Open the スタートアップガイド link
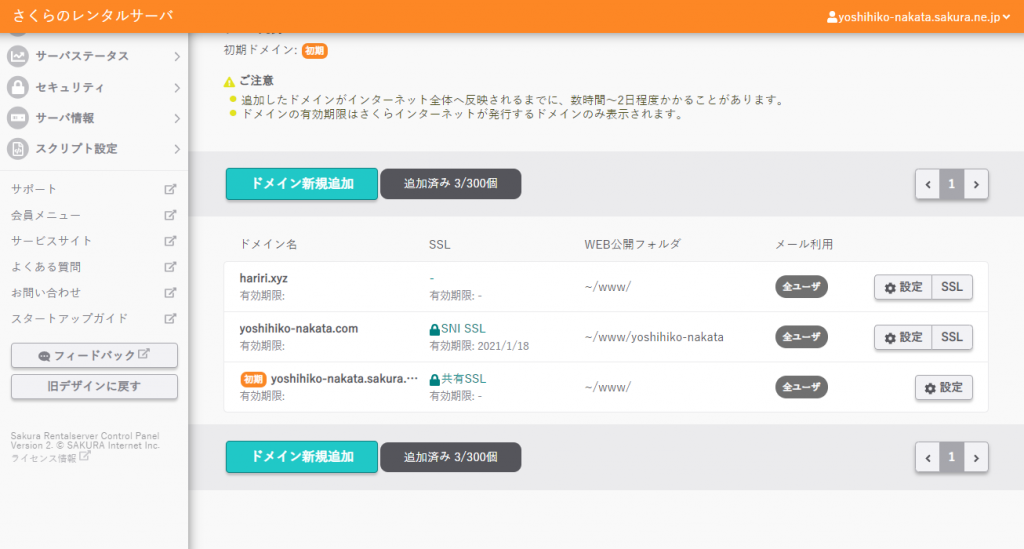This screenshot has width=1024, height=549. (x=69, y=319)
